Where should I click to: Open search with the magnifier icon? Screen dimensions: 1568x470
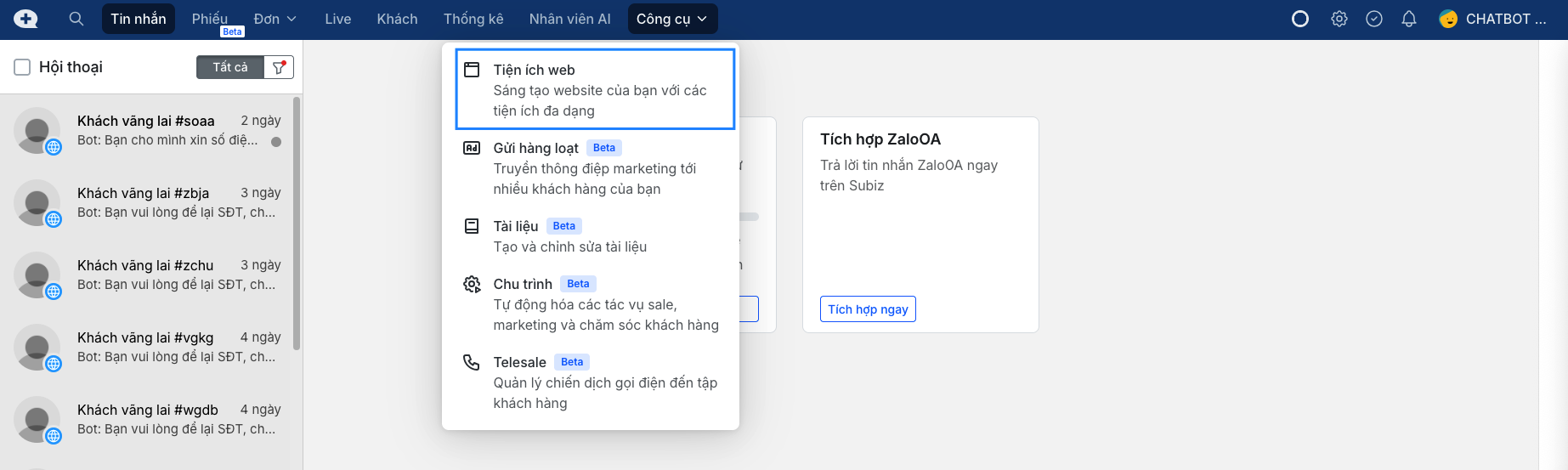click(76, 19)
